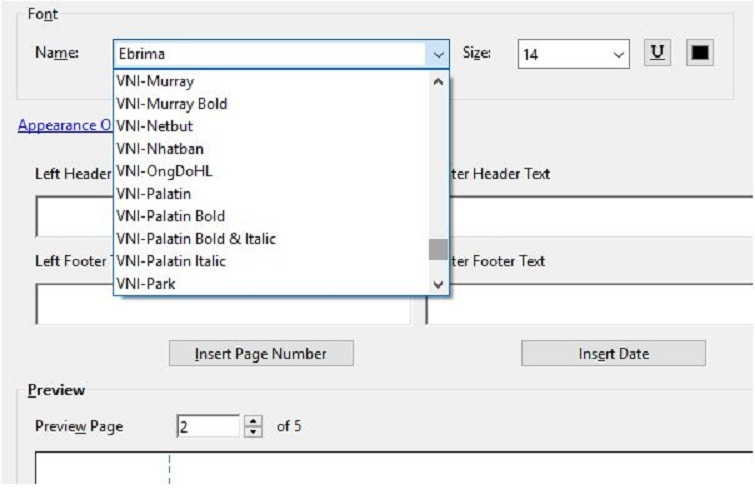
Task: Click the Insert Date button
Action: (613, 353)
